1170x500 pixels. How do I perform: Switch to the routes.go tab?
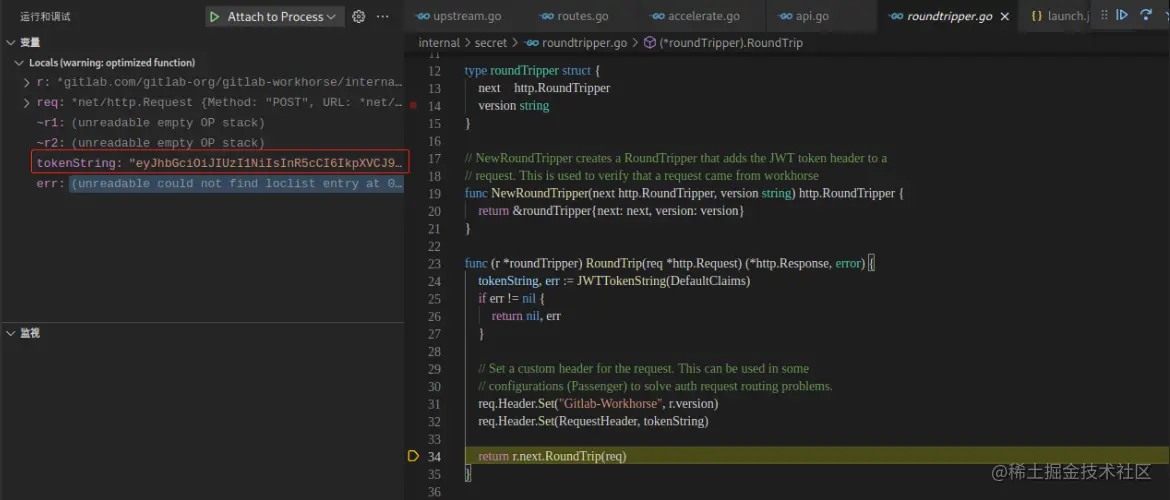click(x=574, y=16)
